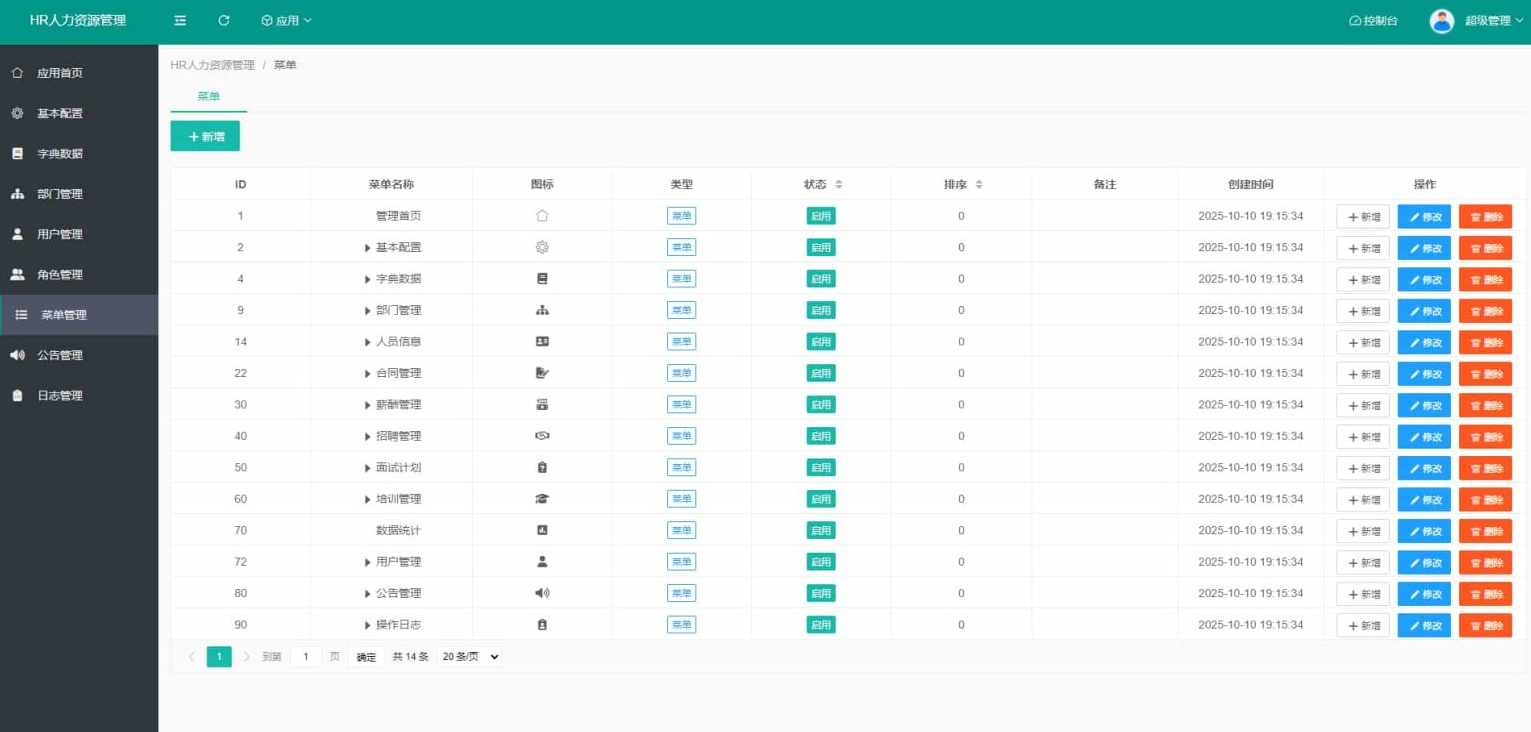Image resolution: width=1531 pixels, height=732 pixels.
Task: Toggle 启用 status badge on 管理首页 row
Action: pyautogui.click(x=820, y=216)
